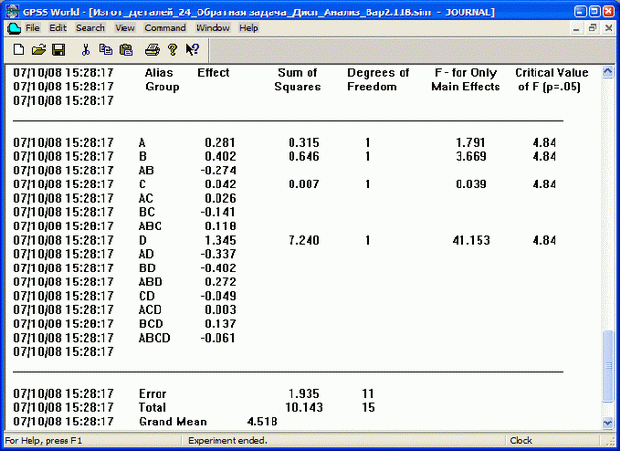Open the Help menu
Image resolution: width=620 pixels, height=451 pixels.
248,28
